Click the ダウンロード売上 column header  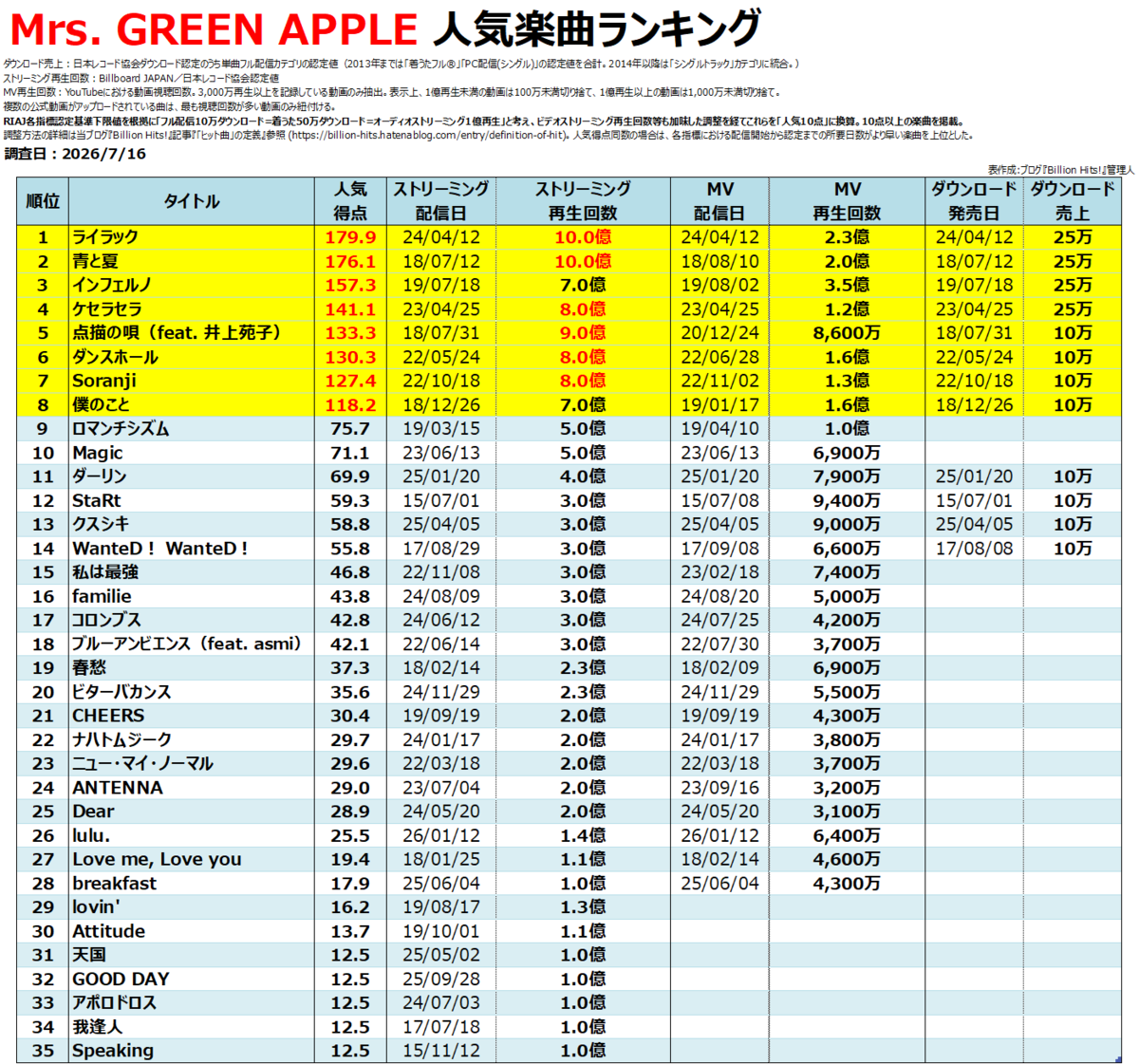coord(1073,201)
